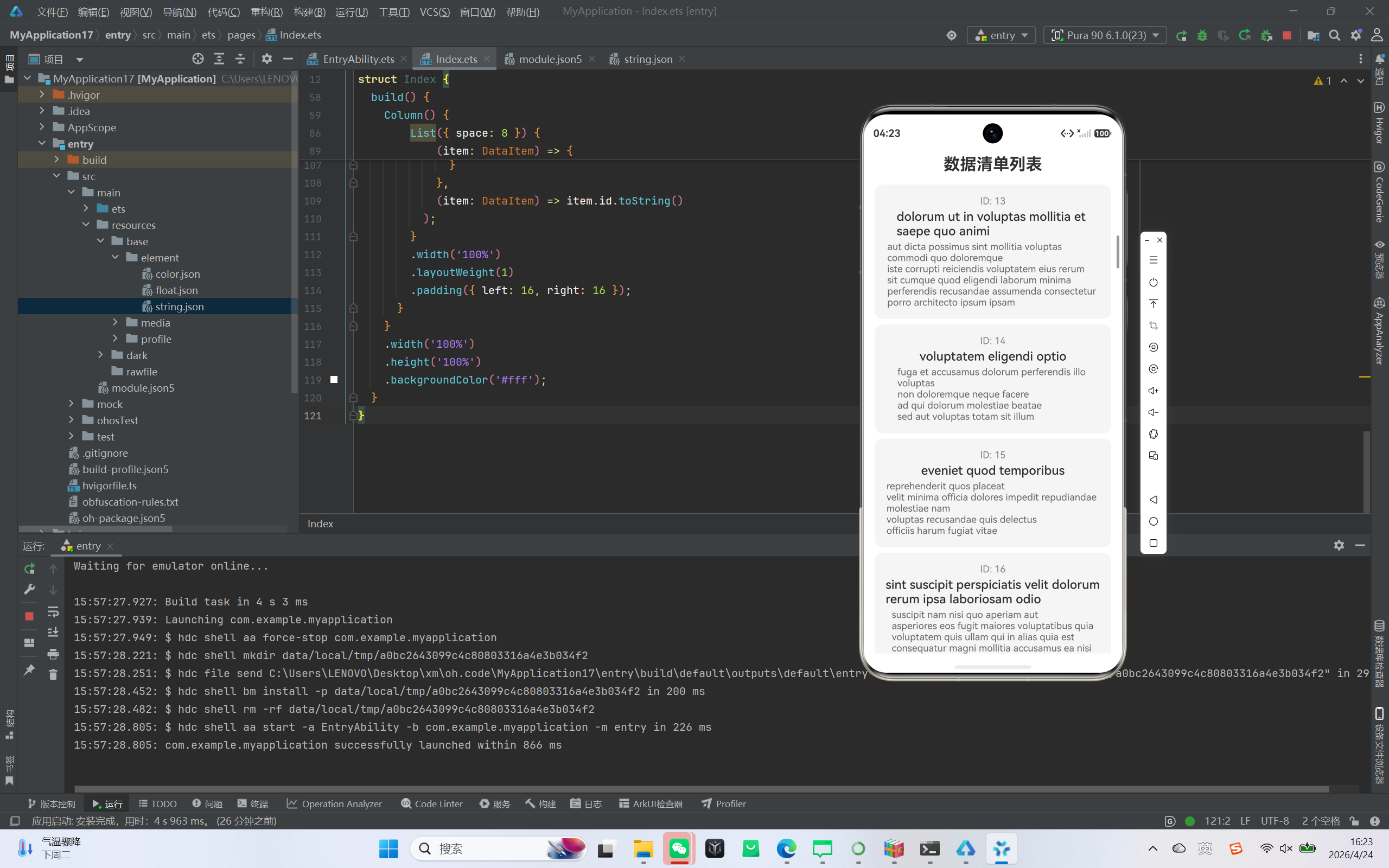
Task: Toggle scroll to end in run console
Action: click(53, 633)
